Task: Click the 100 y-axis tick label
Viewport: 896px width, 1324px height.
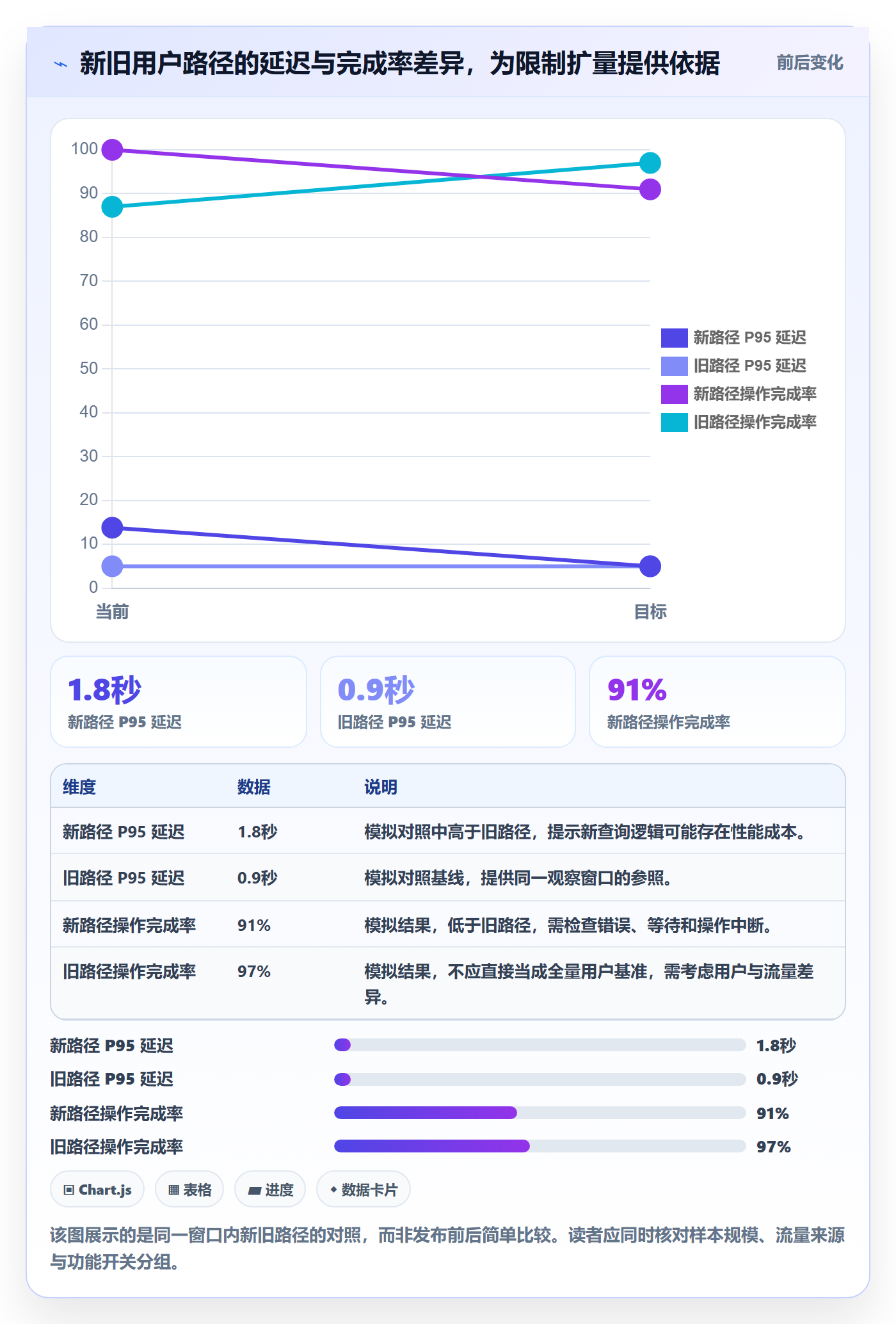Action: point(84,149)
